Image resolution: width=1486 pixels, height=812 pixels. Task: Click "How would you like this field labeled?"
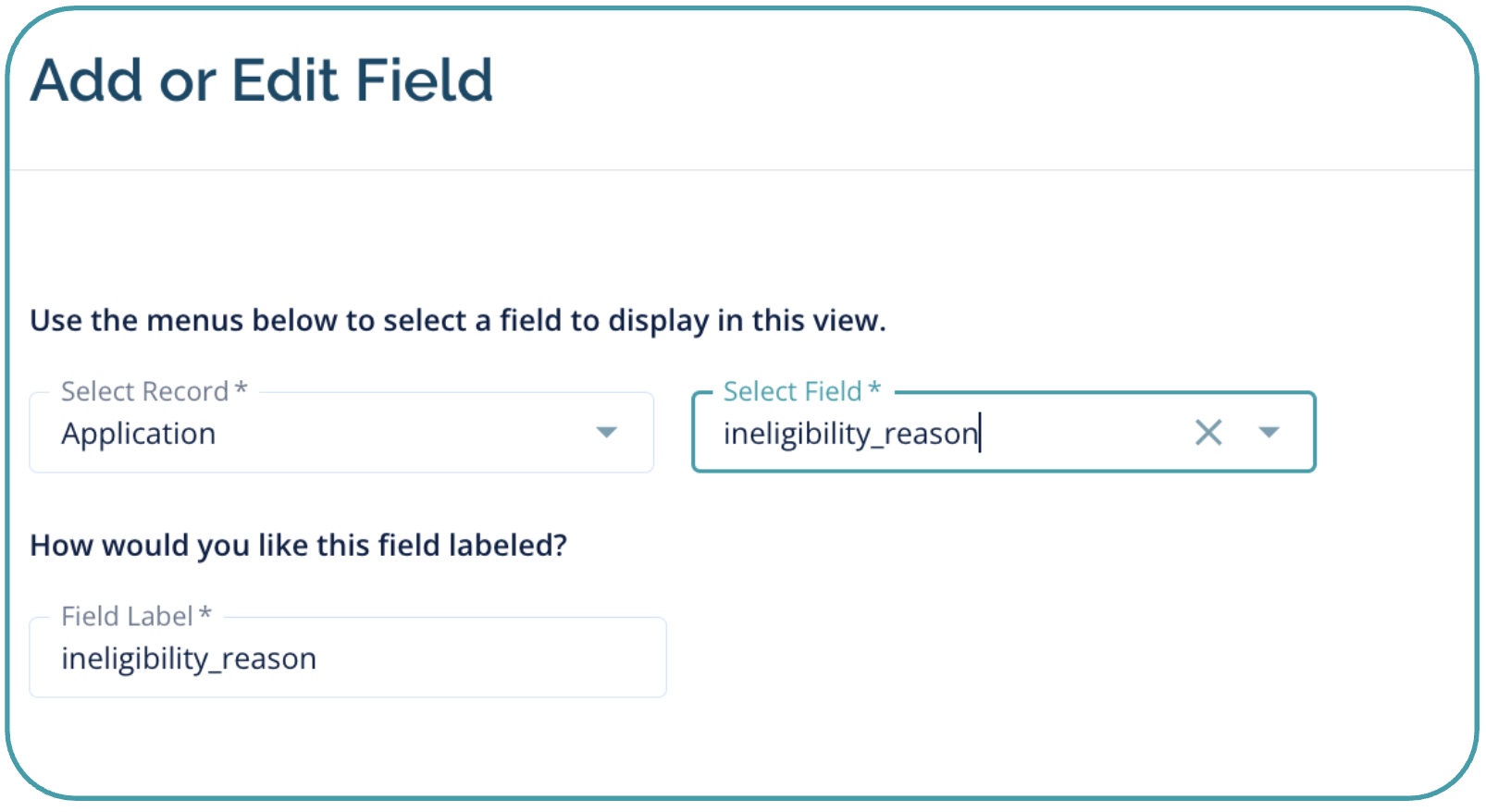(298, 546)
